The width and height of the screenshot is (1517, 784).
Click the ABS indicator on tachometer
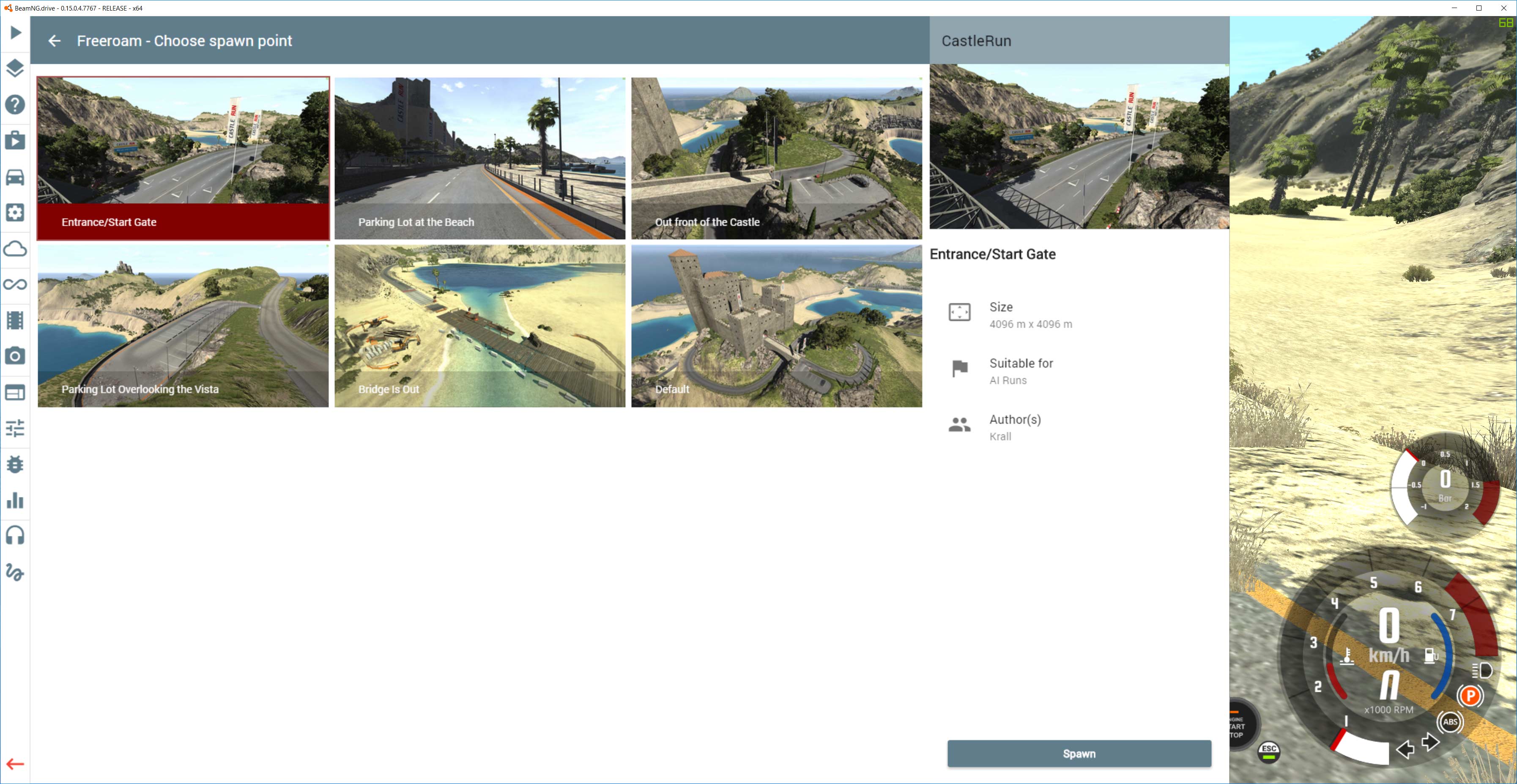click(1450, 721)
